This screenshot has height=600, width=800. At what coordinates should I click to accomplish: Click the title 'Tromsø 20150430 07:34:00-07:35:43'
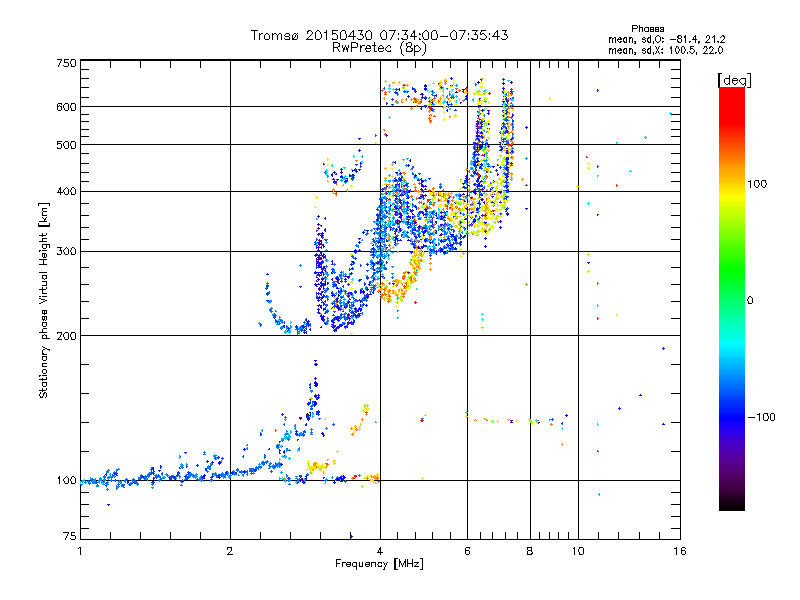tap(379, 35)
